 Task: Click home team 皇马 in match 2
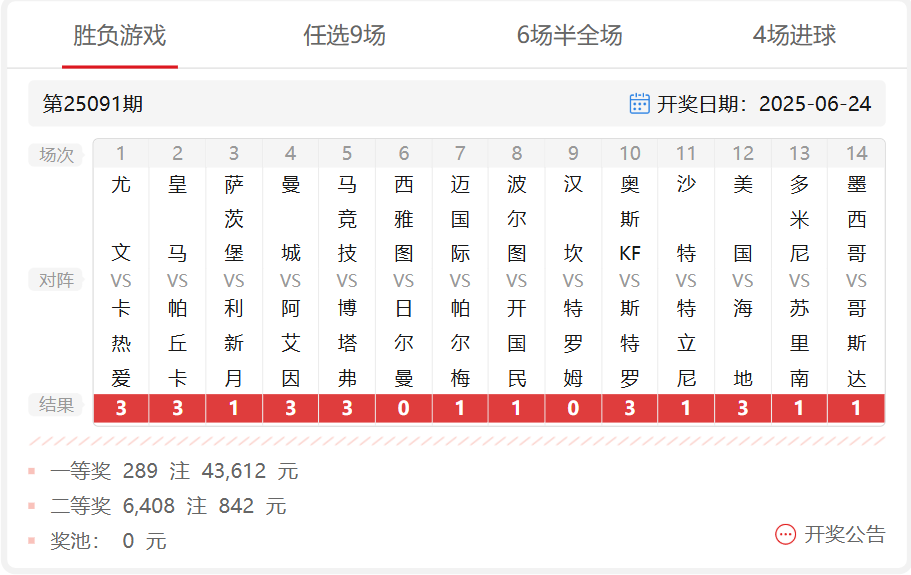click(177, 218)
